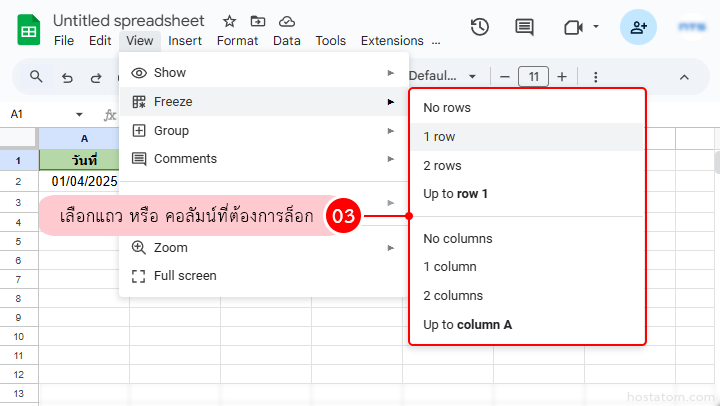Image resolution: width=720 pixels, height=406 pixels.
Task: Open the toolbar three-dot more options
Action: click(596, 77)
